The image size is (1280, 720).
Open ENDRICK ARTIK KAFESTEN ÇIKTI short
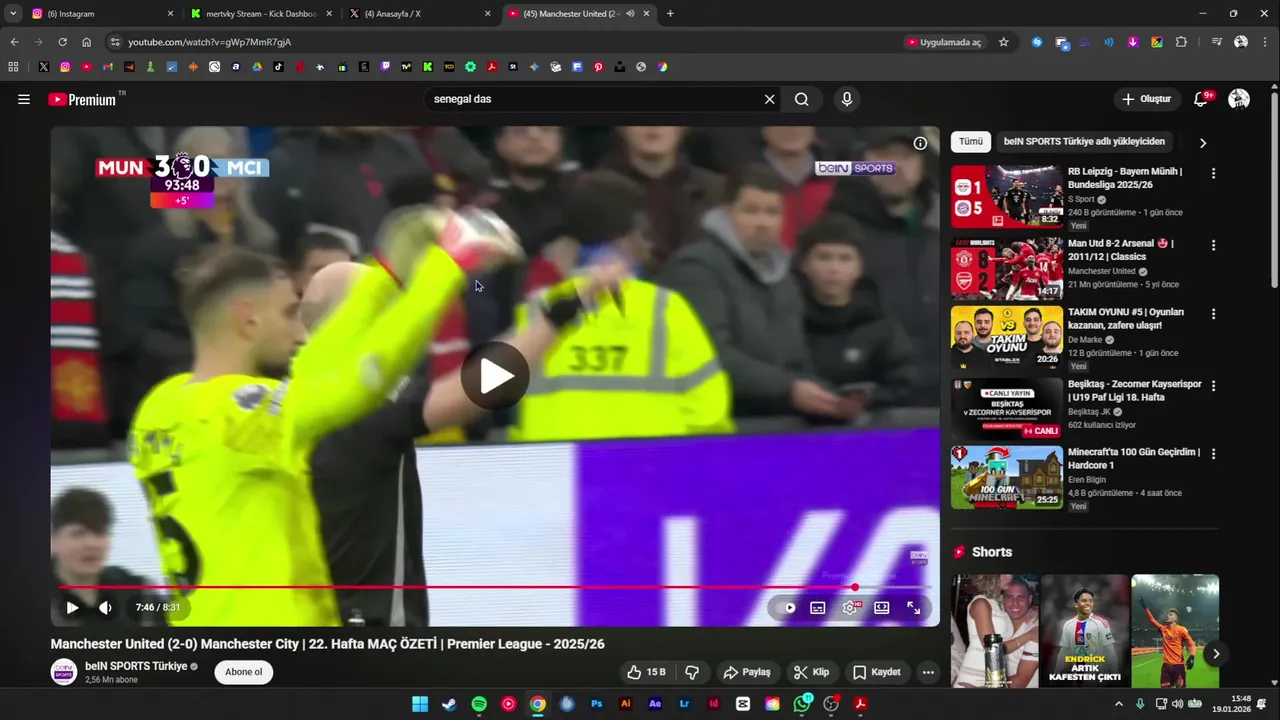(1083, 631)
